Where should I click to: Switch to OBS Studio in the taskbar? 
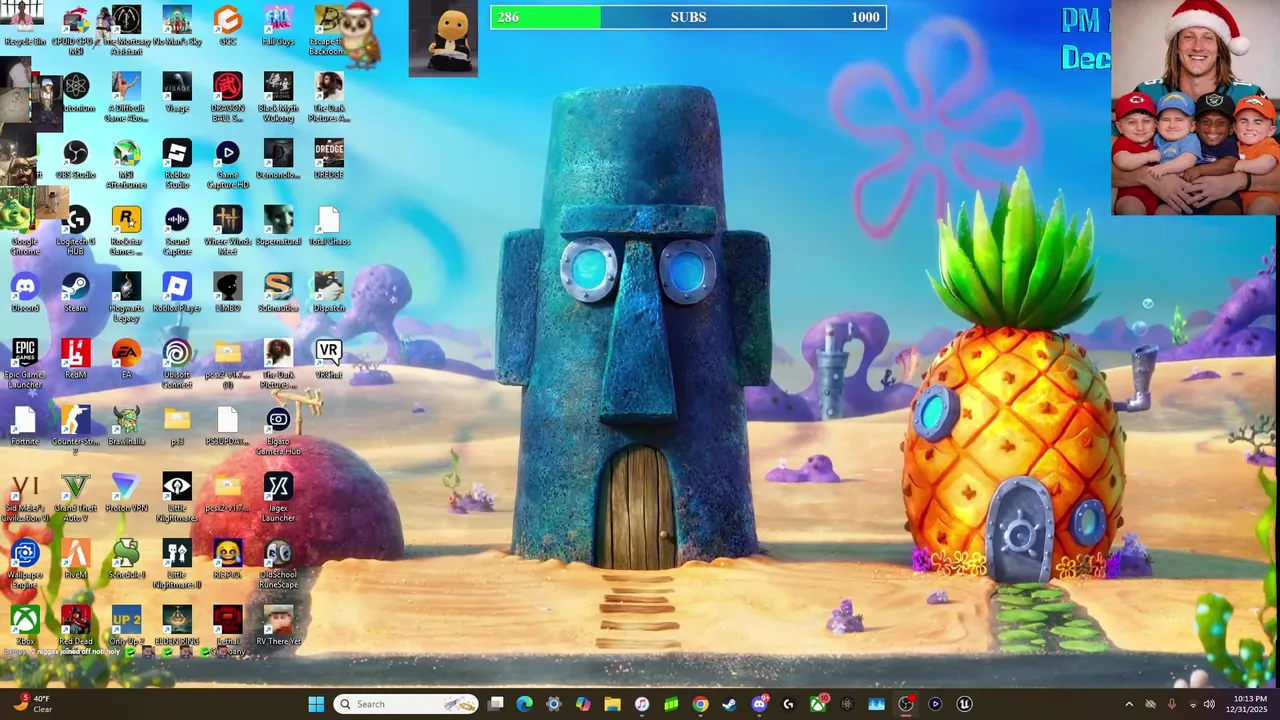click(906, 704)
